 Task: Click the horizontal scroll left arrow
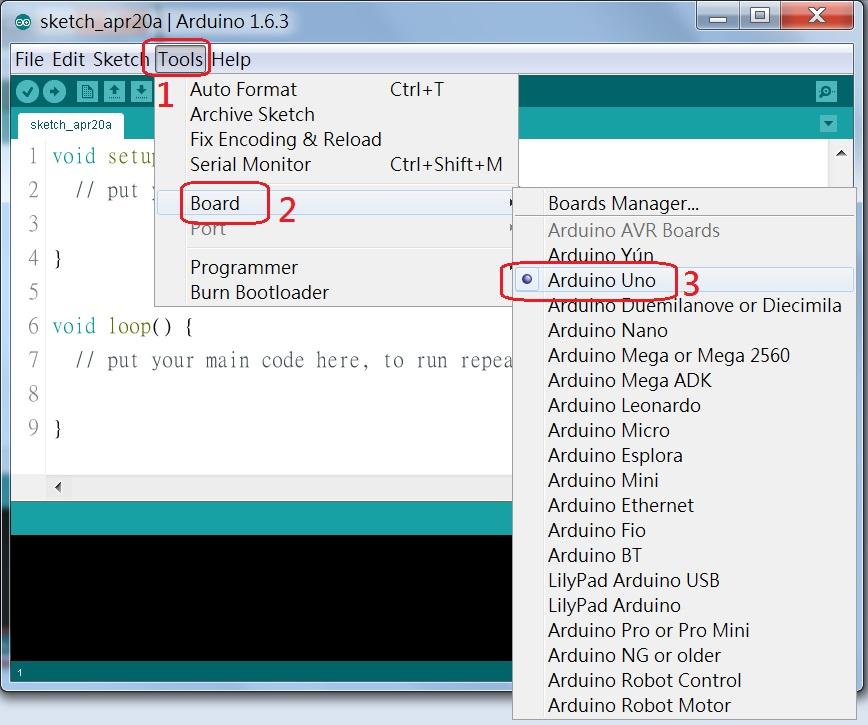(x=58, y=488)
